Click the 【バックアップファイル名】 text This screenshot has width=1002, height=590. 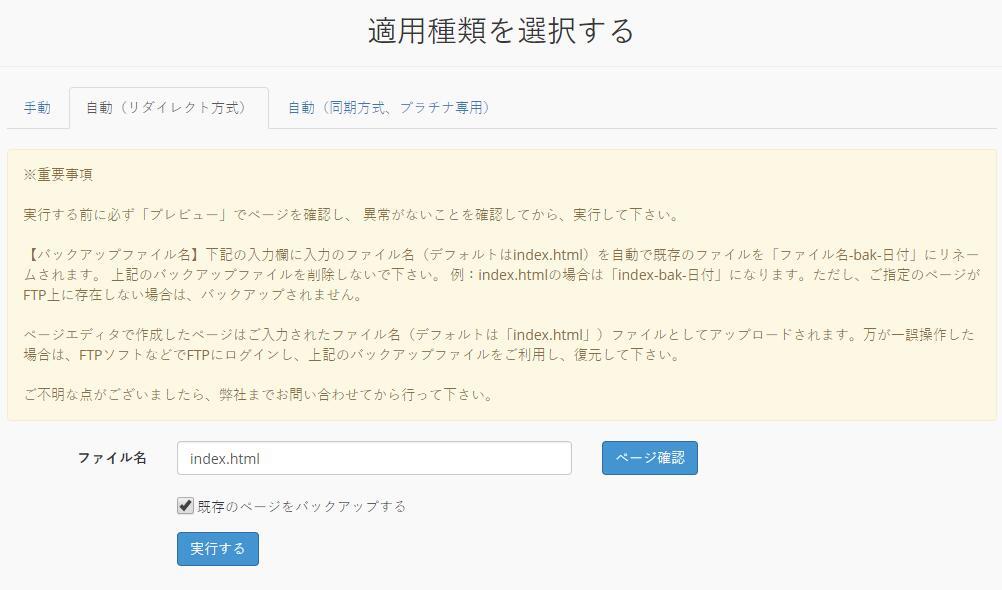(x=114, y=254)
